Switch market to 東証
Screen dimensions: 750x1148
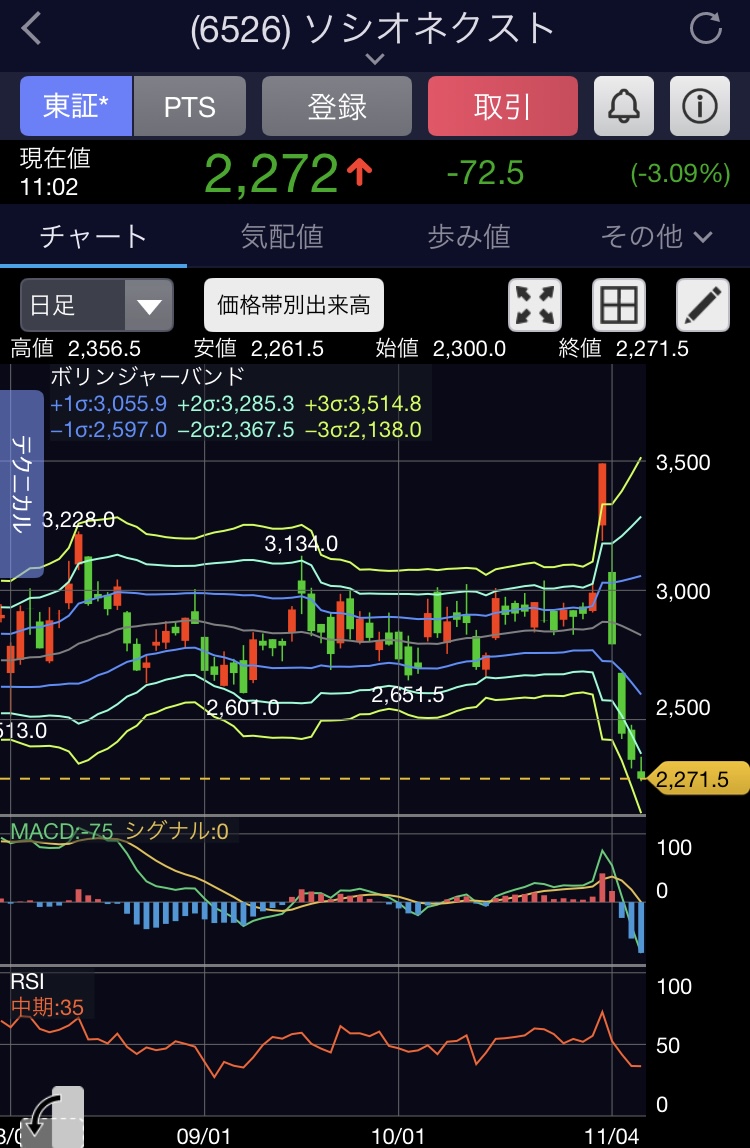tap(76, 106)
